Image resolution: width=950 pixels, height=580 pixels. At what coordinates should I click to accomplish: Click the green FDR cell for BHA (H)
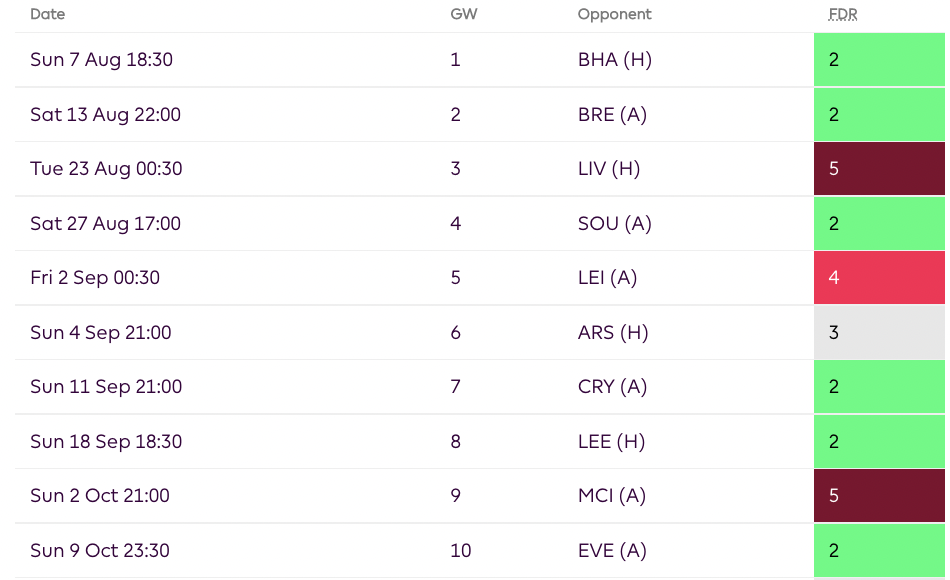tap(878, 60)
